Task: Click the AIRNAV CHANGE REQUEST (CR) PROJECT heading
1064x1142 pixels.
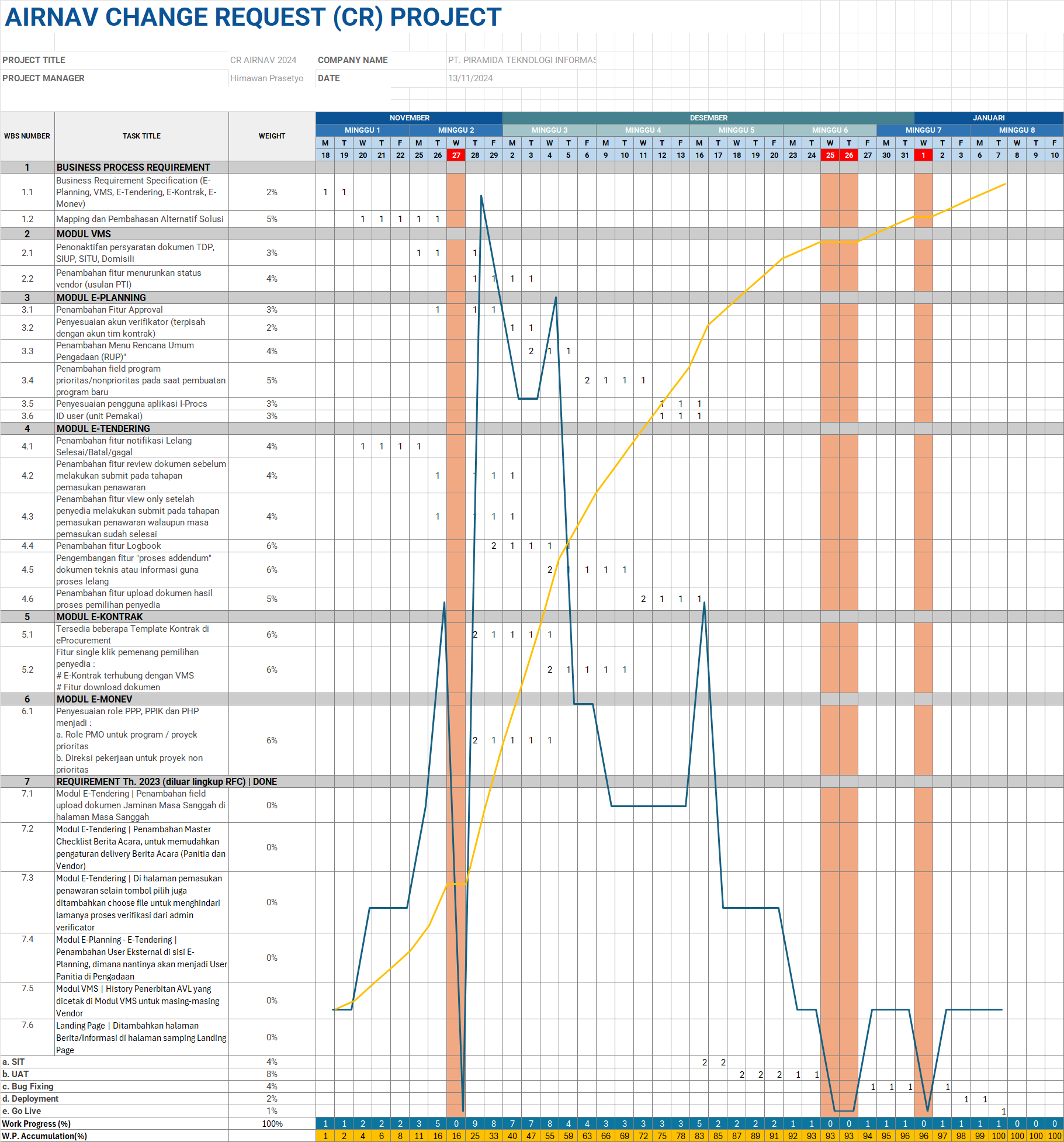Action: [x=252, y=18]
